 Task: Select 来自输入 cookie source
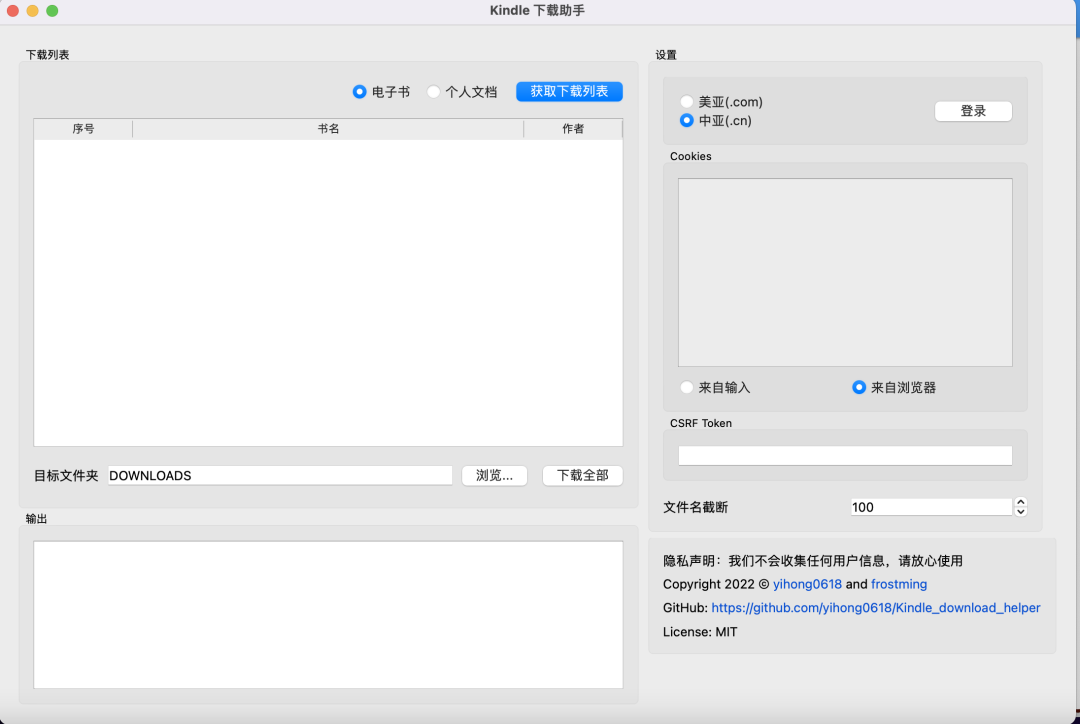[x=687, y=387]
